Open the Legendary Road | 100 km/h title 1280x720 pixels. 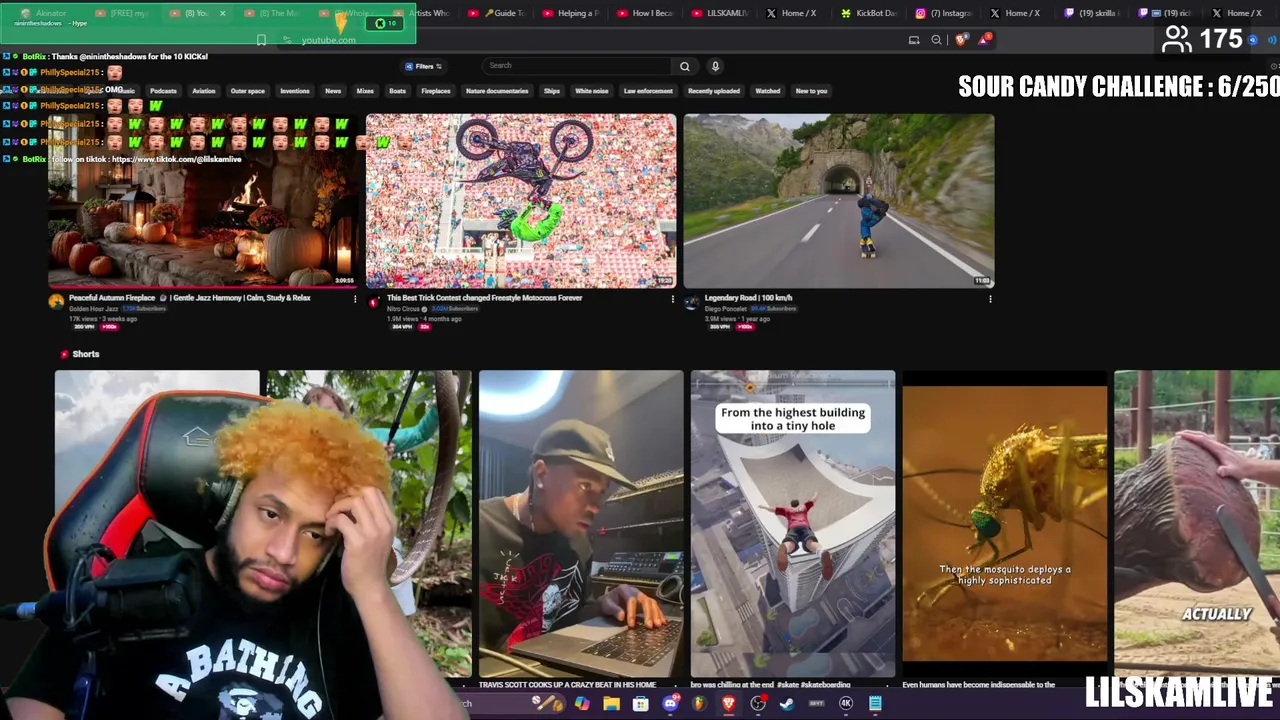(x=748, y=298)
